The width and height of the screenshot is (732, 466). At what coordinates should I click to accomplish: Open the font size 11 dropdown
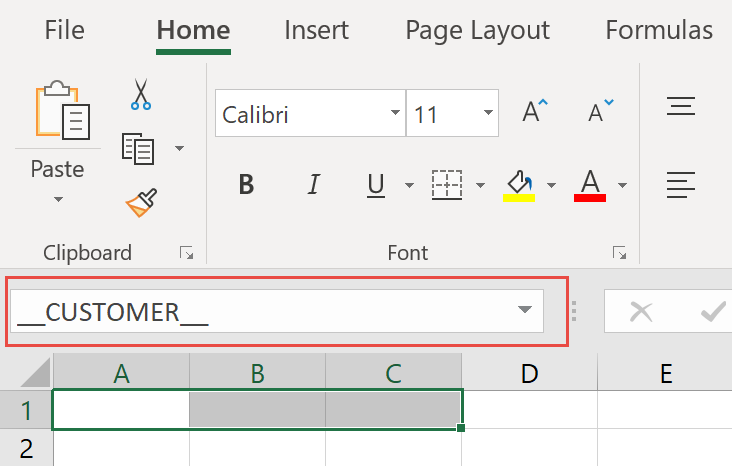point(488,113)
